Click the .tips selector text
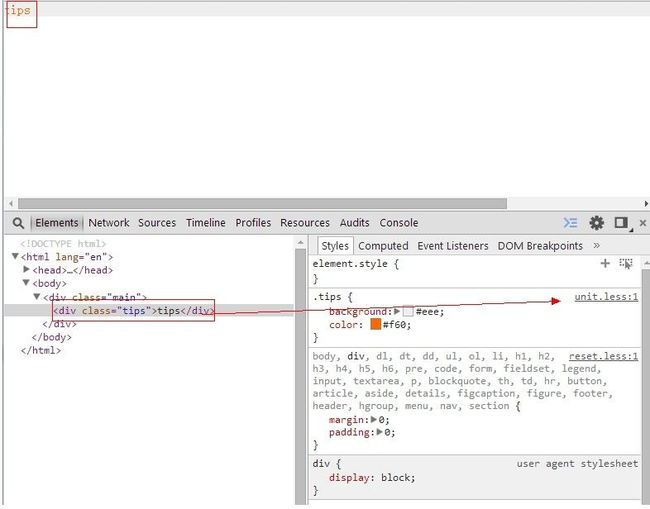Image resolution: width=650 pixels, height=509 pixels. click(327, 297)
